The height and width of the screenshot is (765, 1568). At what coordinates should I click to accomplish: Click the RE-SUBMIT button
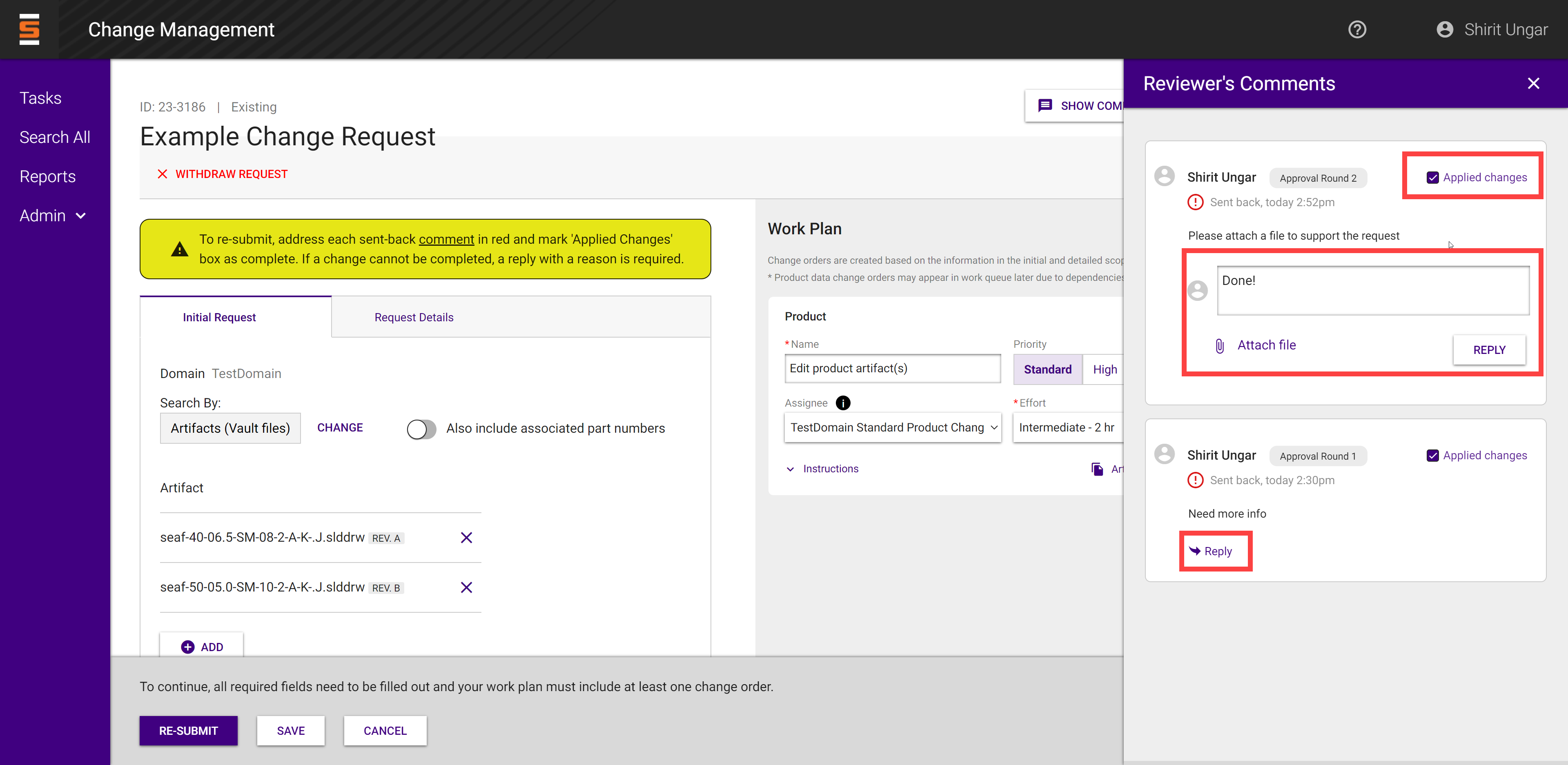pos(188,730)
